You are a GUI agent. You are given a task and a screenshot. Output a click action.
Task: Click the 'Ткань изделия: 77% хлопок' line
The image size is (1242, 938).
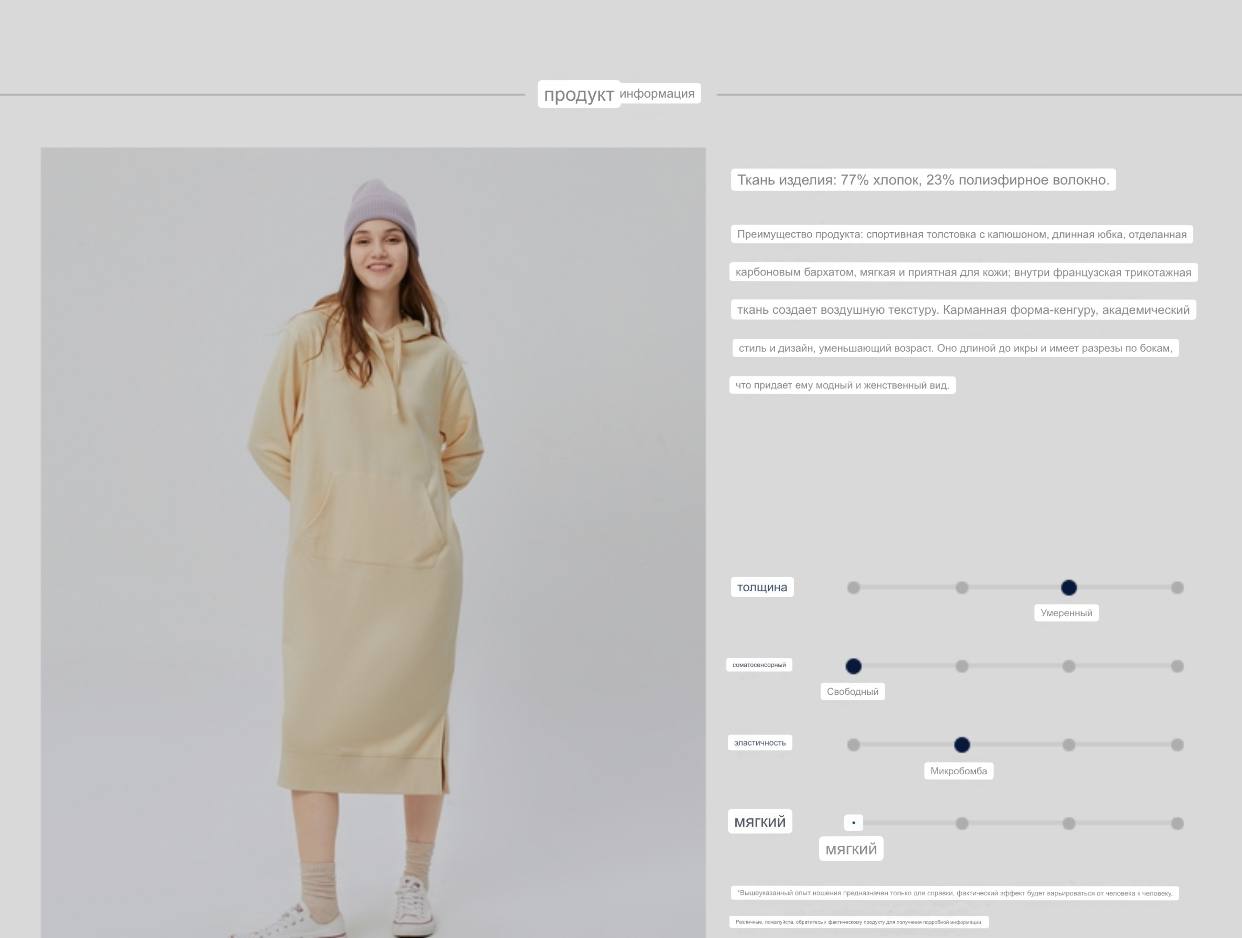[923, 180]
